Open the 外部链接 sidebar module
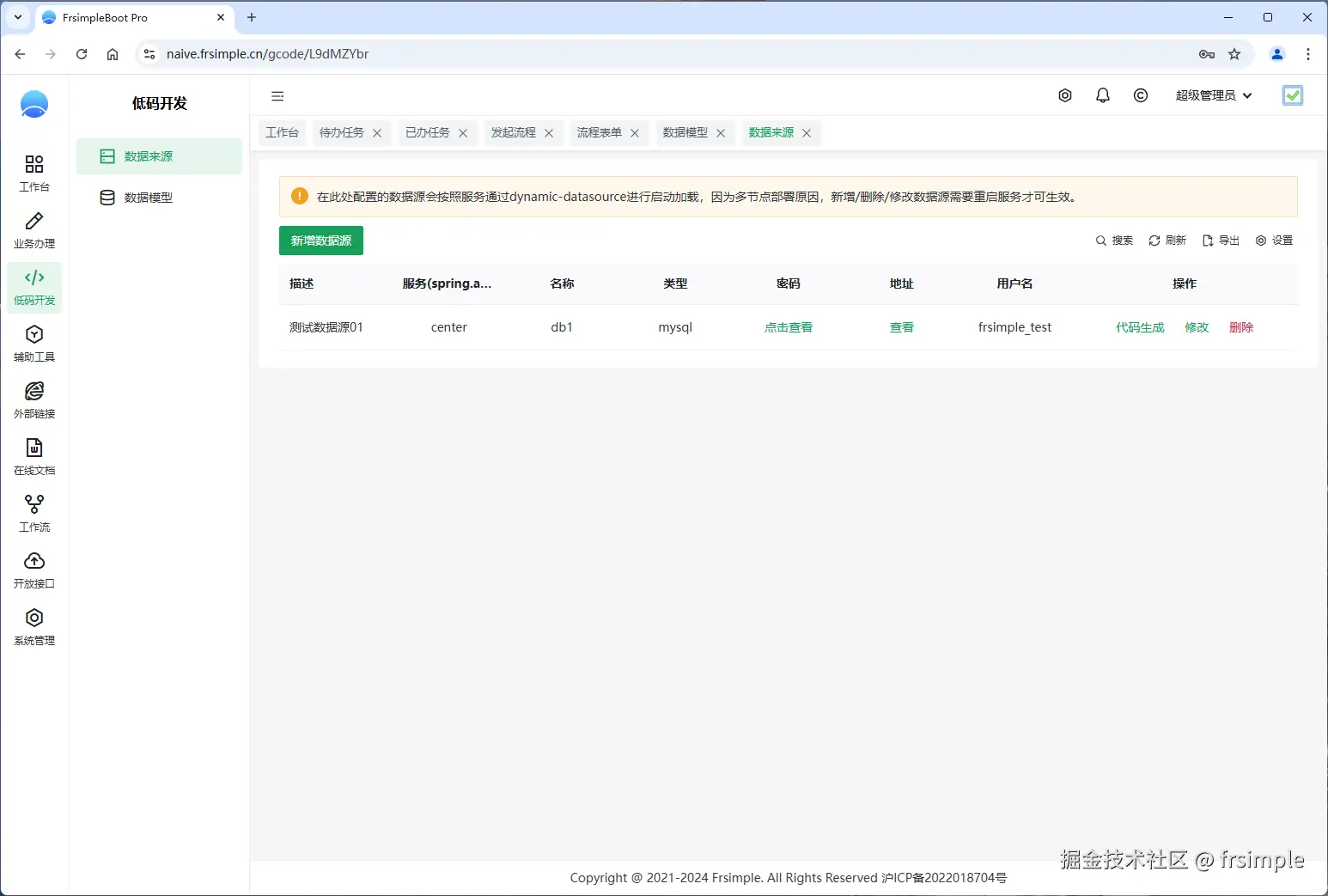This screenshot has height=896, width=1328. point(34,399)
